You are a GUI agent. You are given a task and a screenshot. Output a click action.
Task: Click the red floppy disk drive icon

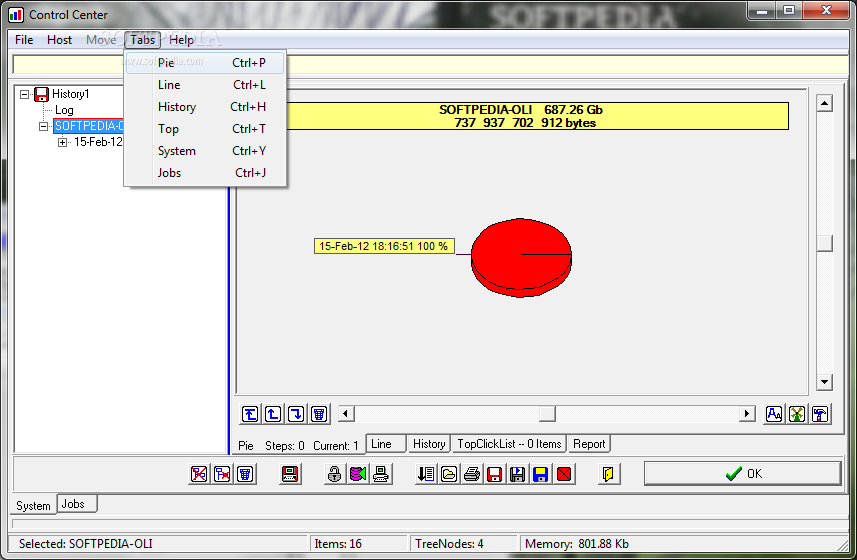click(290, 474)
